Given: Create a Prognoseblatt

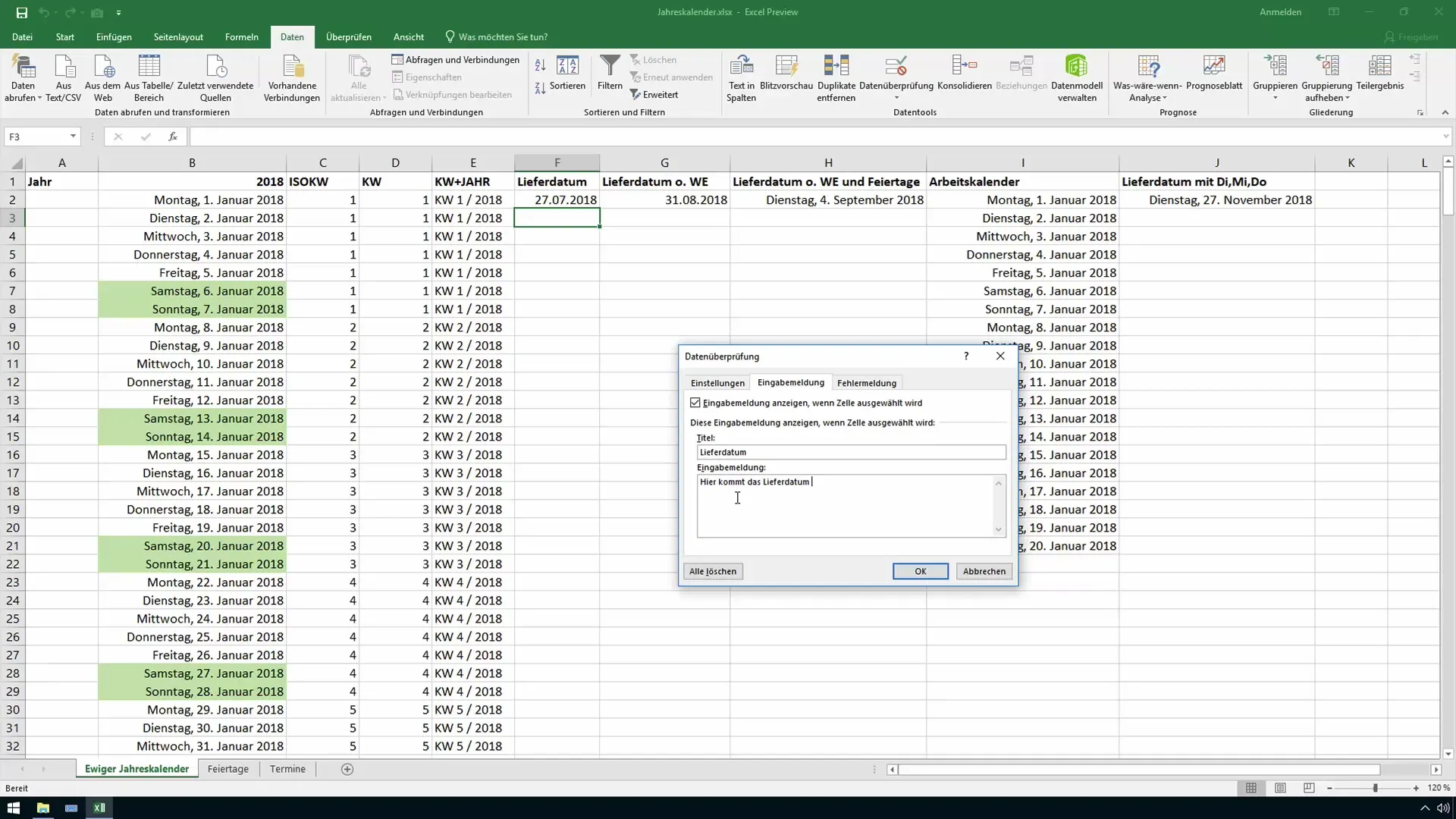Looking at the screenshot, I should pyautogui.click(x=1214, y=74).
